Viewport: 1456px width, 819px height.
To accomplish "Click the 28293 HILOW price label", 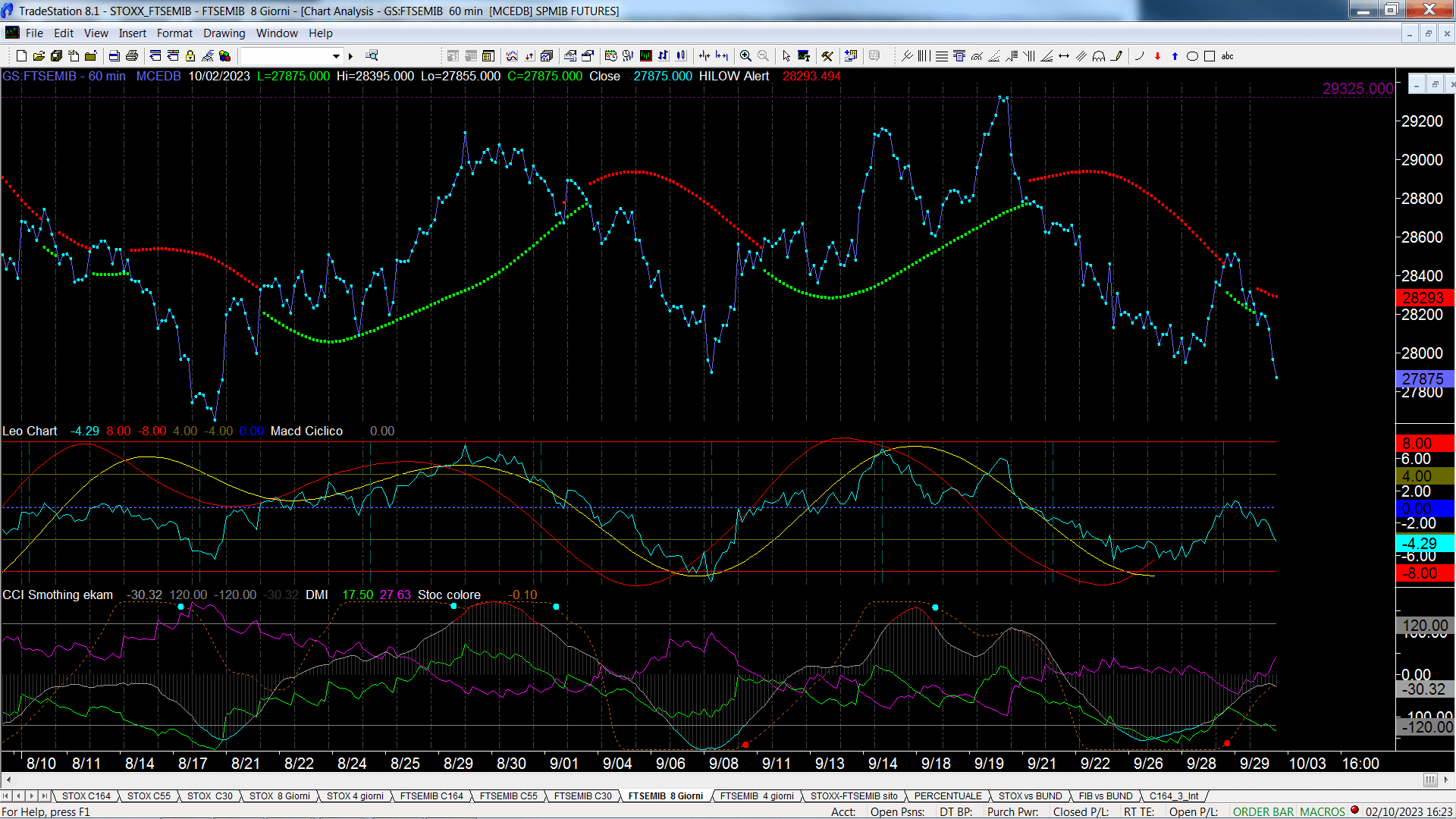I will (1423, 298).
